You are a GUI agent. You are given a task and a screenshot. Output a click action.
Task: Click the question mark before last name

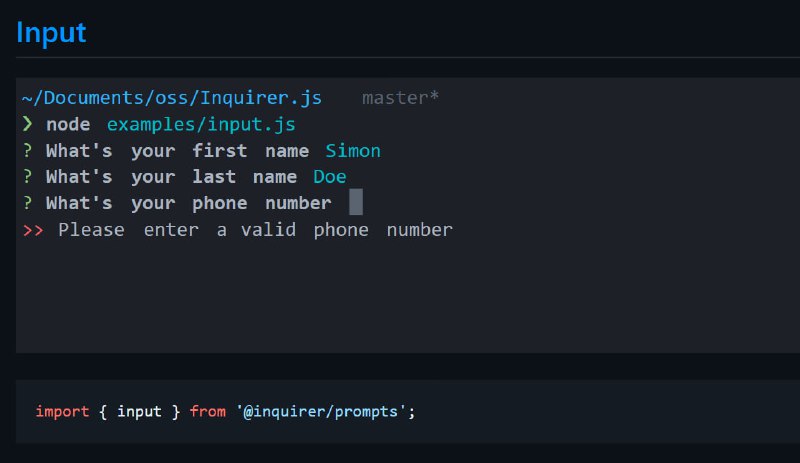(28, 177)
